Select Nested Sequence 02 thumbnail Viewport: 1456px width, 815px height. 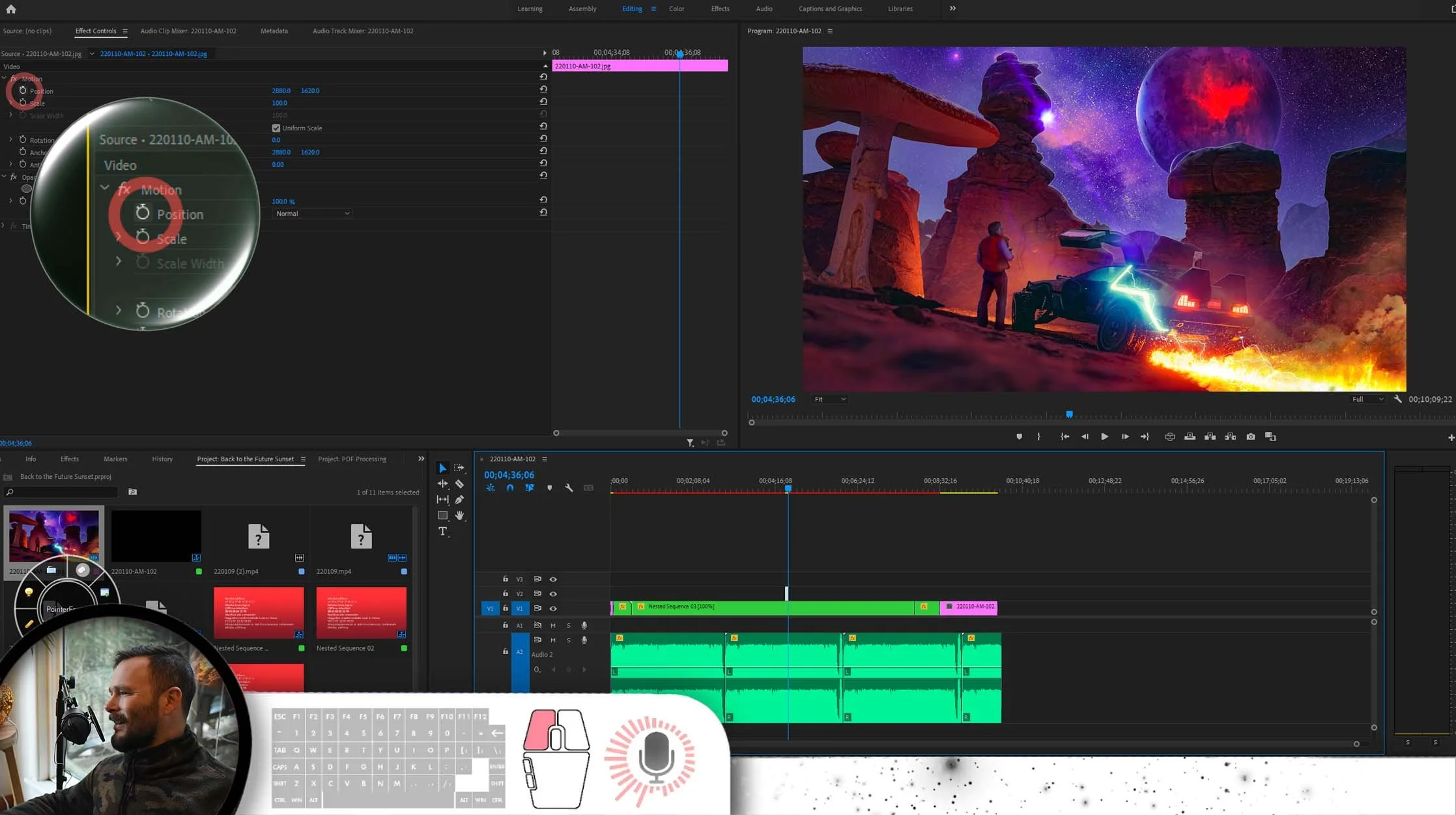coord(361,613)
